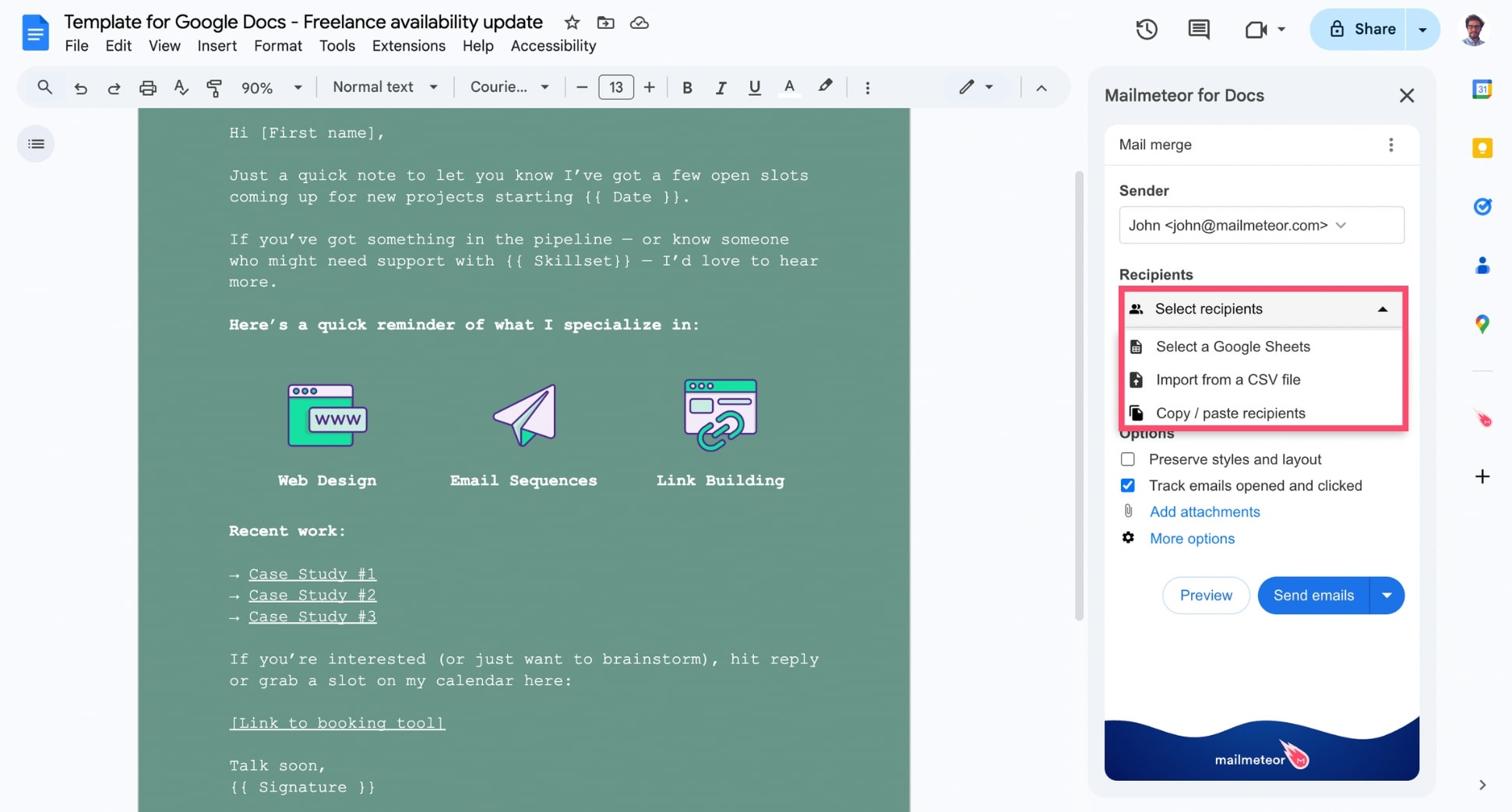Open the Normal text style dropdown

[385, 87]
